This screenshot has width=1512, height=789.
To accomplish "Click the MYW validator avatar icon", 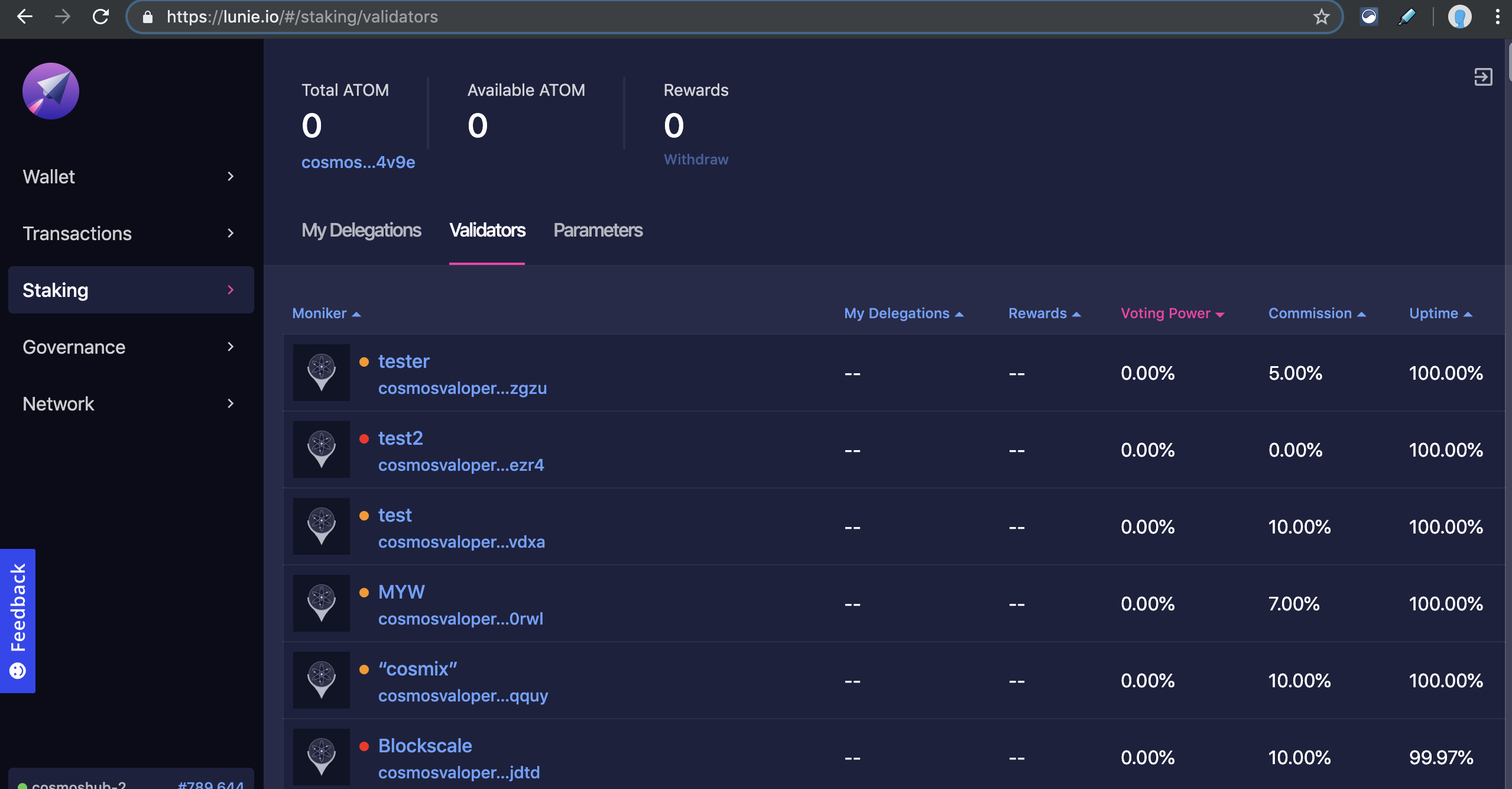I will click(x=322, y=603).
